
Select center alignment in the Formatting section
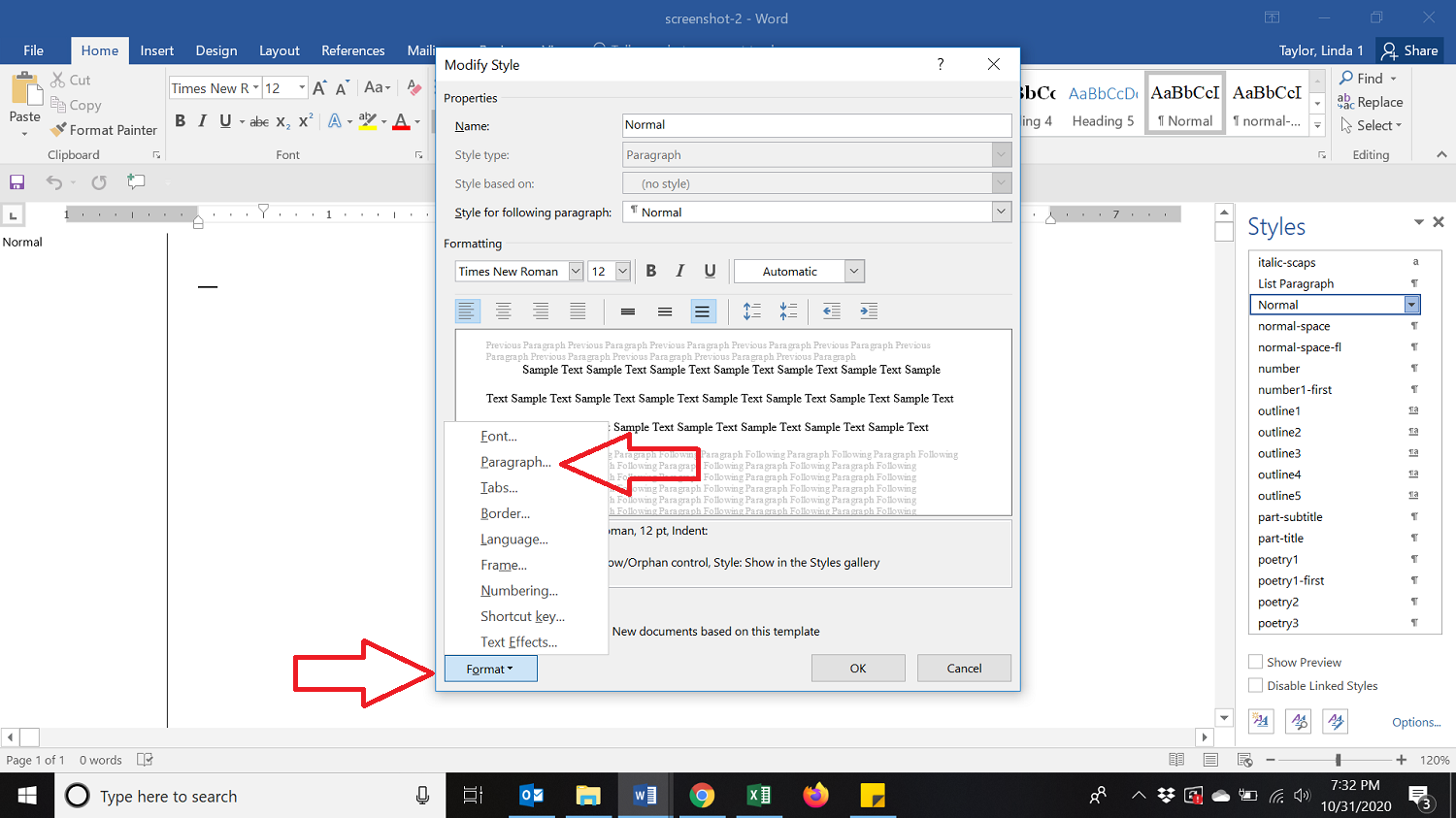tap(503, 311)
